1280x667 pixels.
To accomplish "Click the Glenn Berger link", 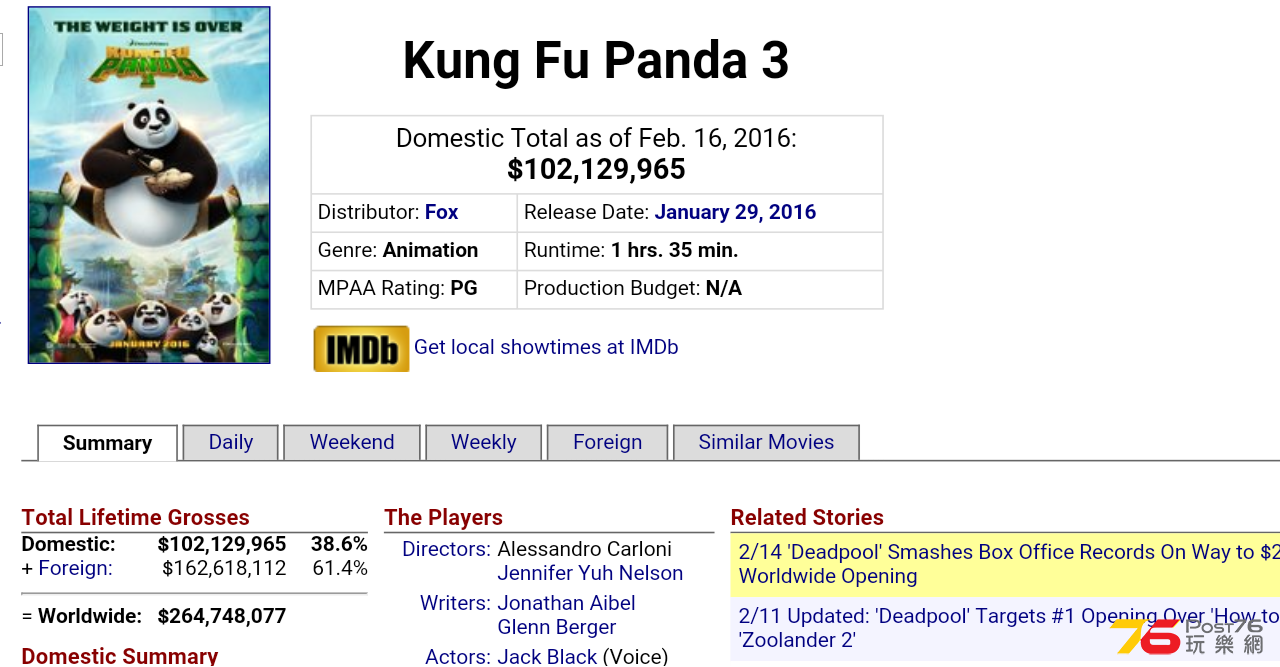I will [x=556, y=627].
